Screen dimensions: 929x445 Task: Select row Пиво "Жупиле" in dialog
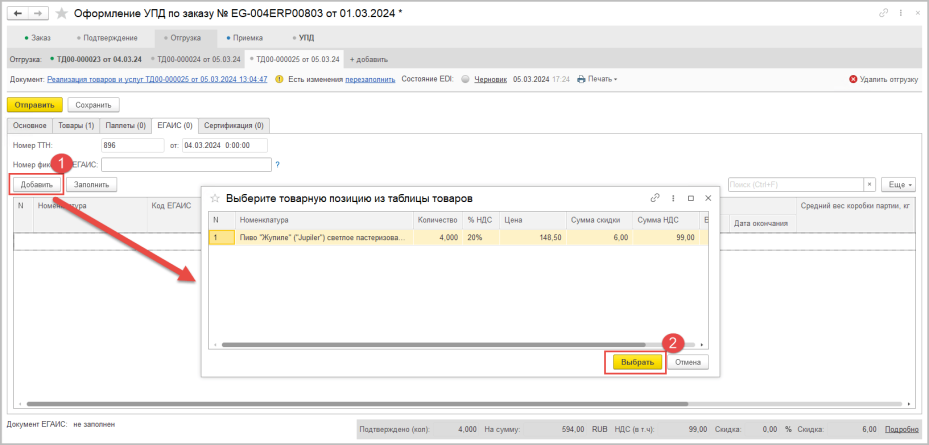point(459,238)
